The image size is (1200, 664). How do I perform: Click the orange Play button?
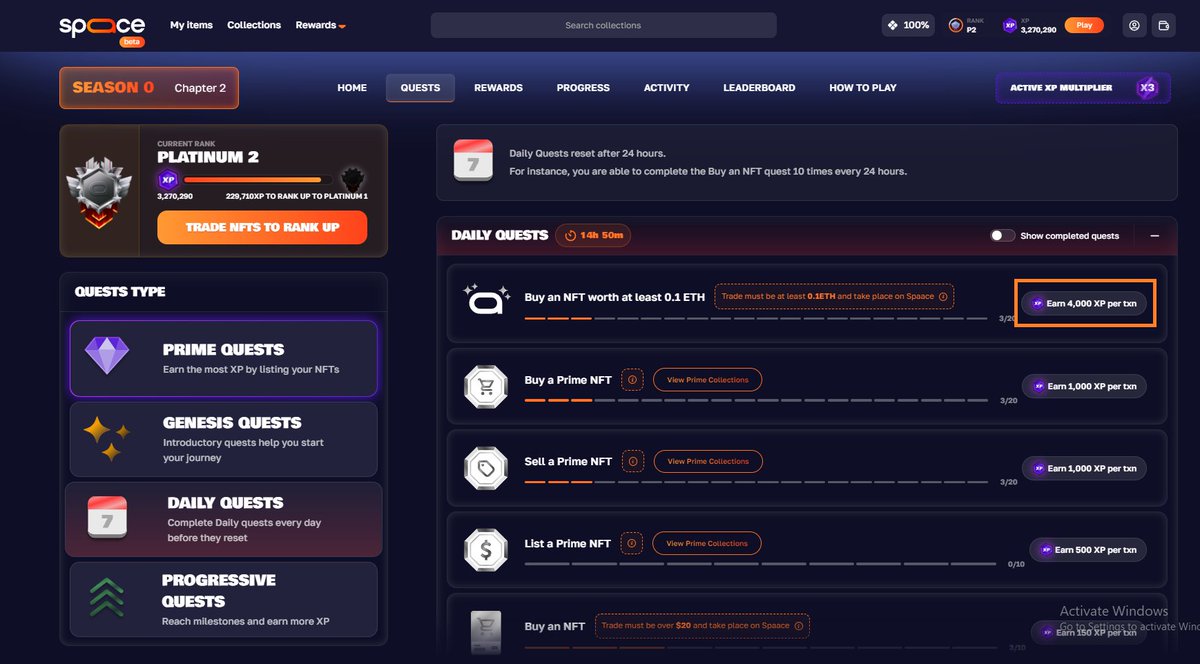tap(1084, 25)
